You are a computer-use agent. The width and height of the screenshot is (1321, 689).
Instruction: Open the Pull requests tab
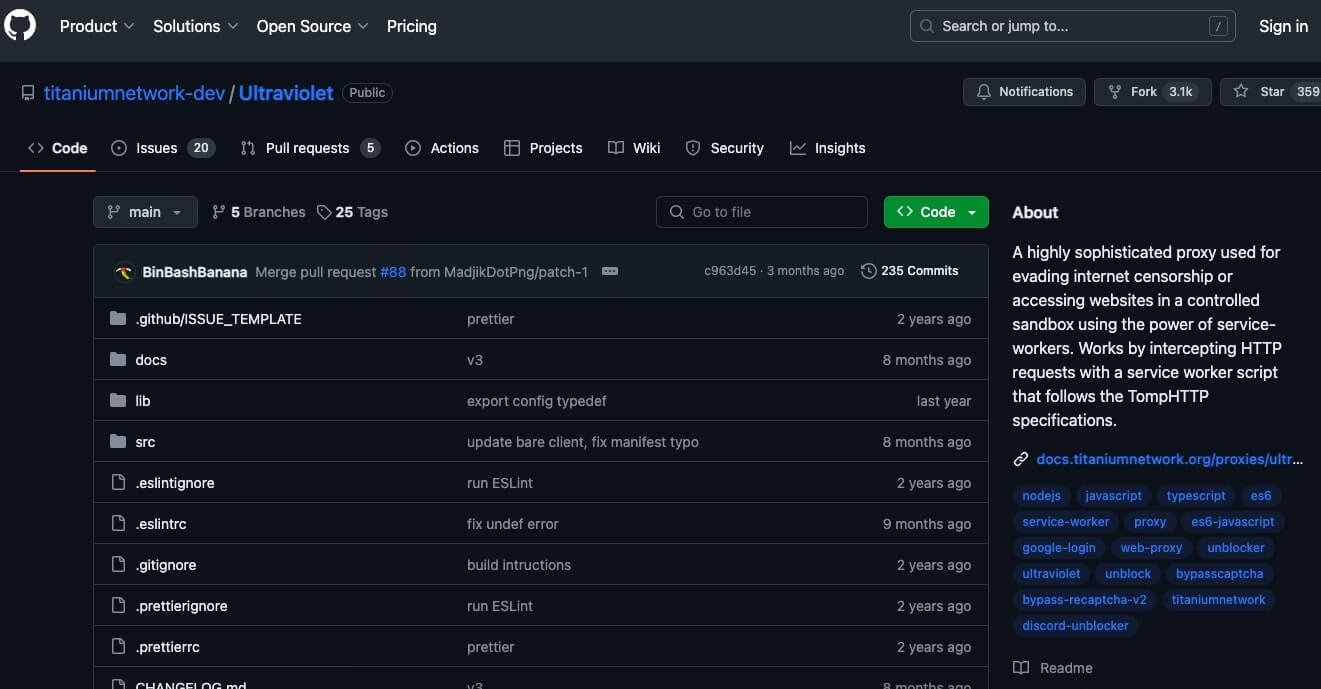pyautogui.click(x=310, y=148)
